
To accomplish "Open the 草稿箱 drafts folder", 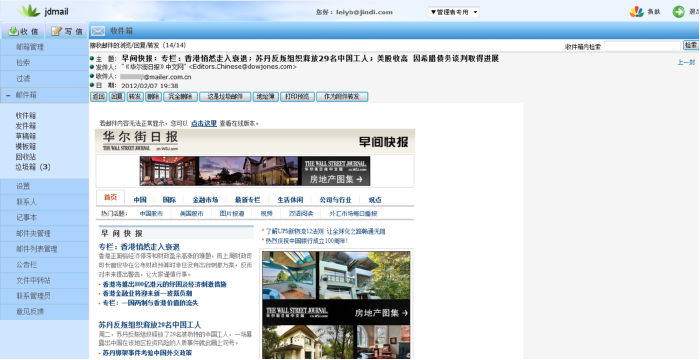I will [25, 136].
